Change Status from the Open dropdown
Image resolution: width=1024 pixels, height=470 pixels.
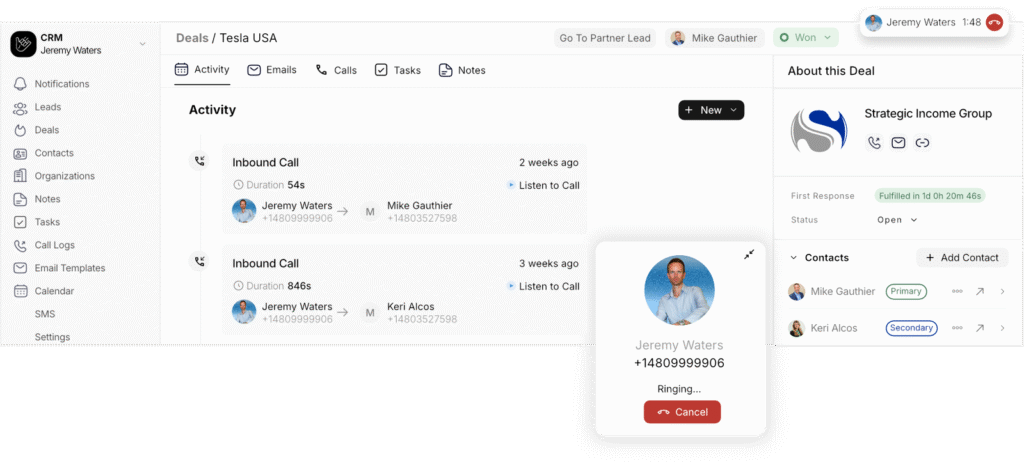pyautogui.click(x=897, y=220)
